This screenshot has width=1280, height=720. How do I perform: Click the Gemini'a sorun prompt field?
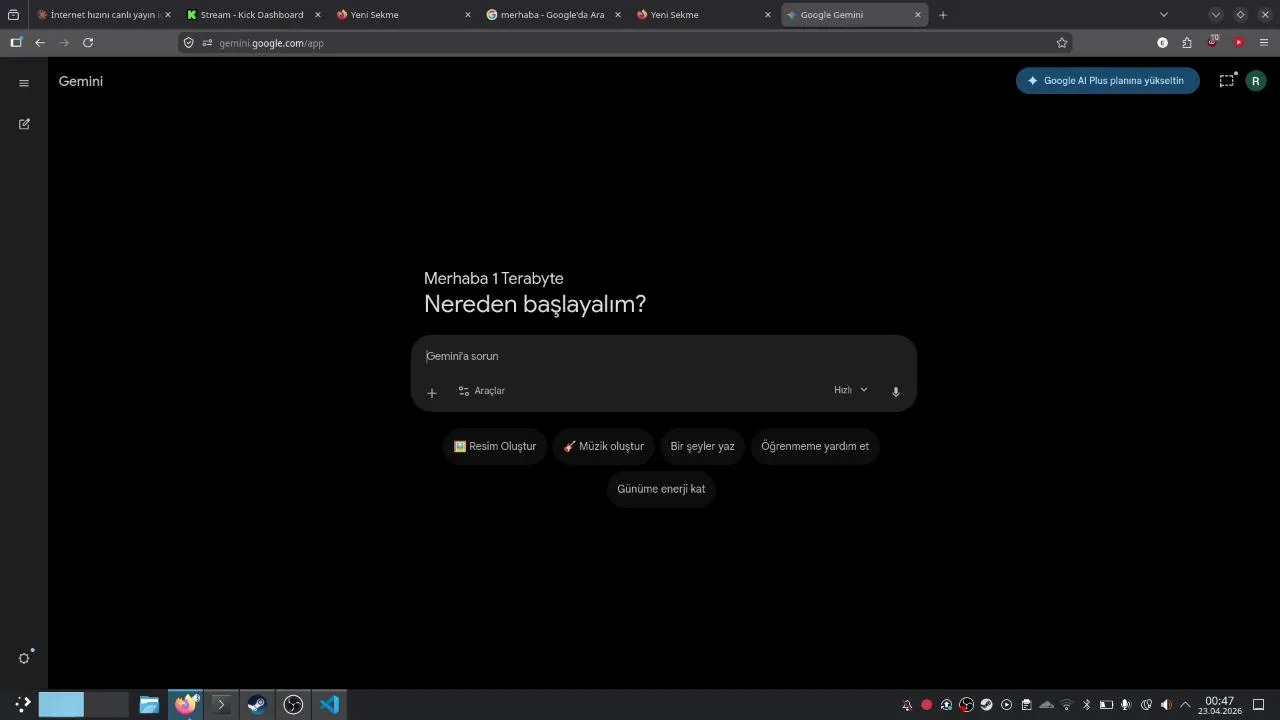click(x=664, y=356)
